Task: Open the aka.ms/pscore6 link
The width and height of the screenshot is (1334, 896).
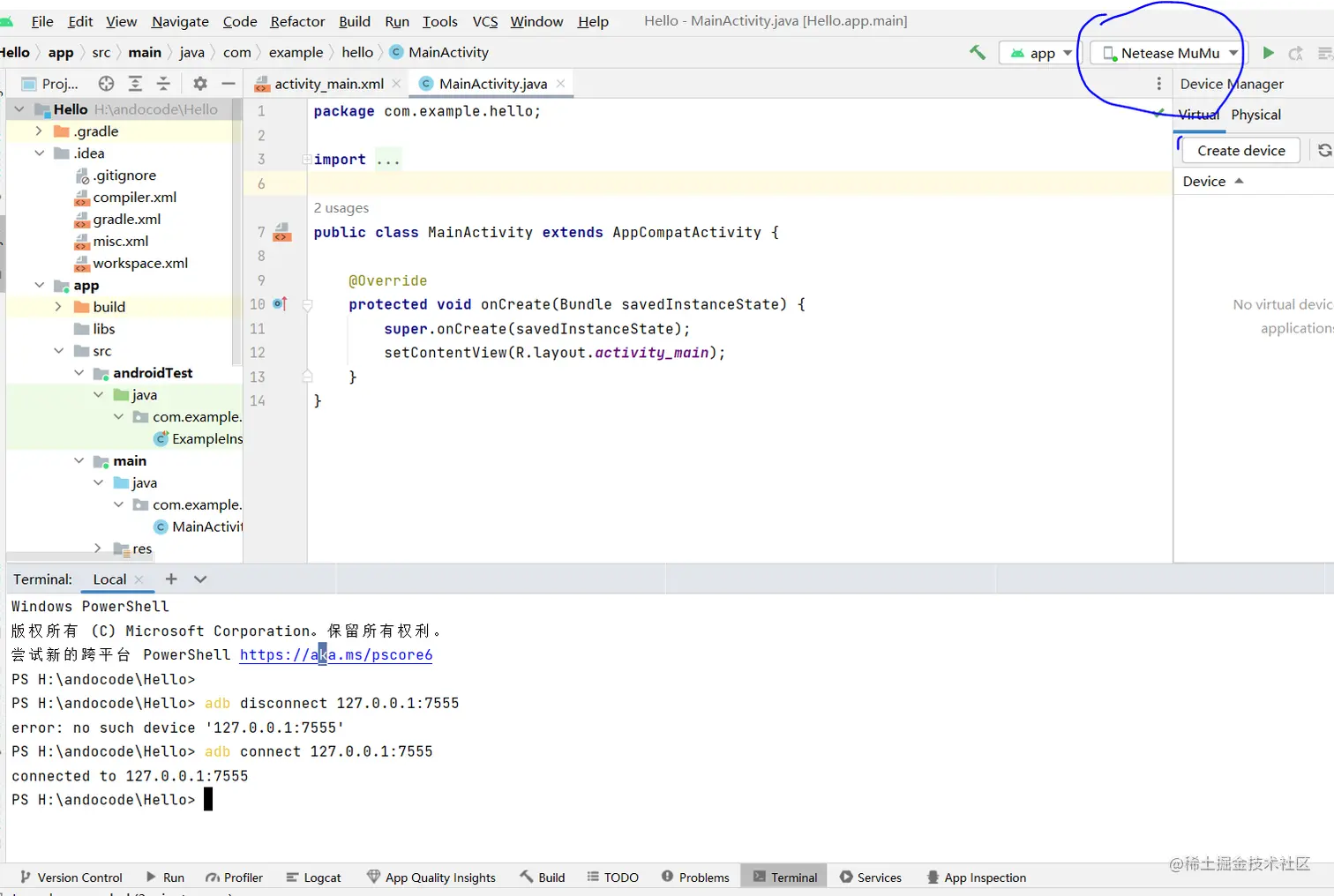Action: pyautogui.click(x=336, y=655)
